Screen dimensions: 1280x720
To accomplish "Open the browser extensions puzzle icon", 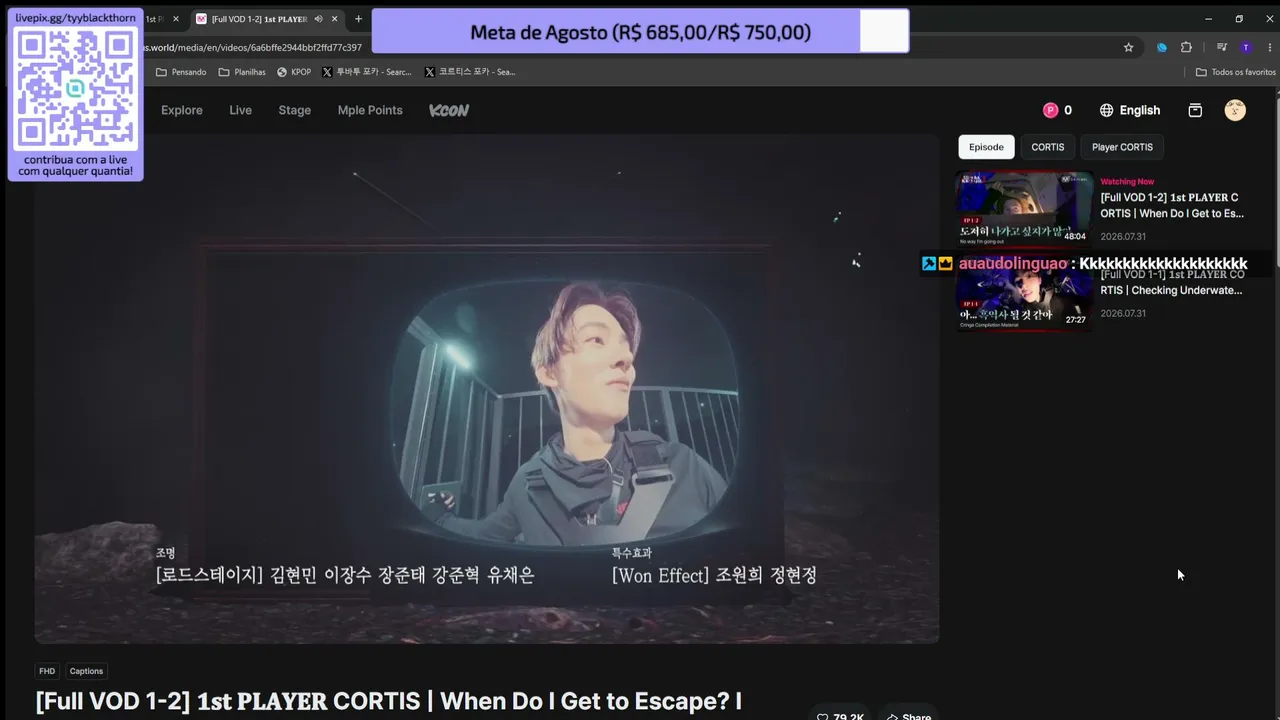I will (1186, 47).
